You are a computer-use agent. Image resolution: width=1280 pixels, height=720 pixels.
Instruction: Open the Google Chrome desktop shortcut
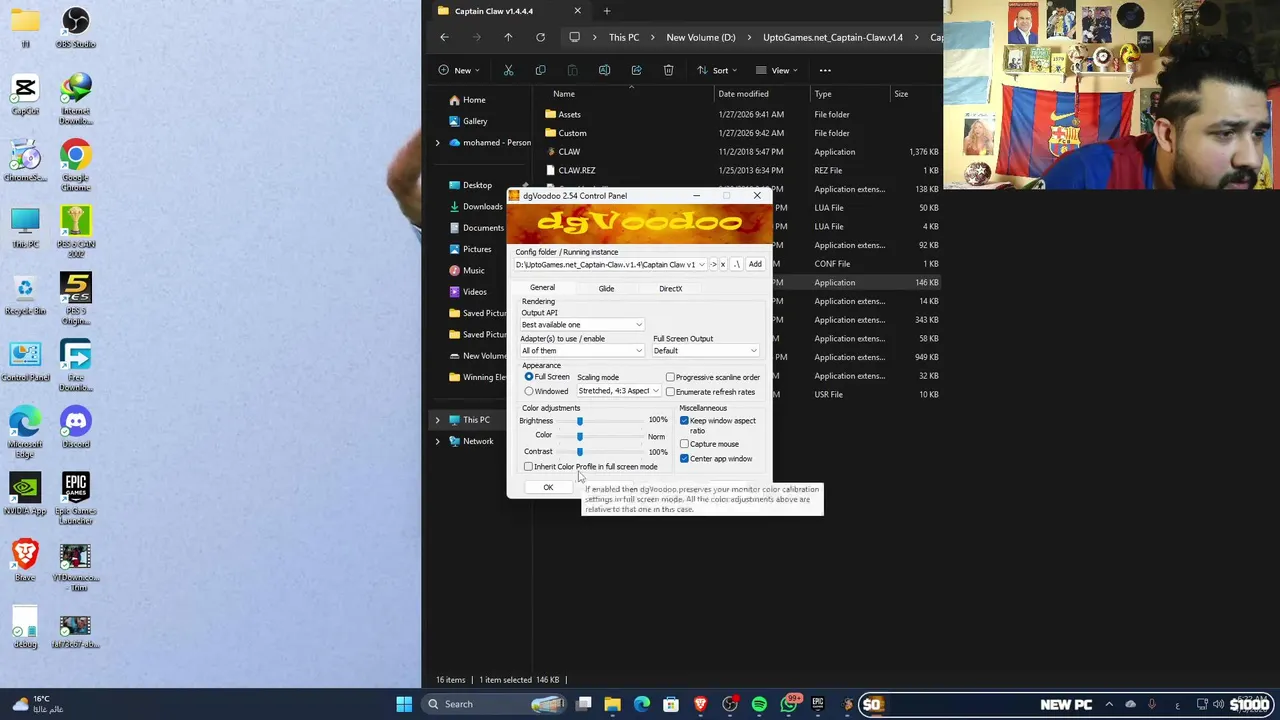click(76, 165)
